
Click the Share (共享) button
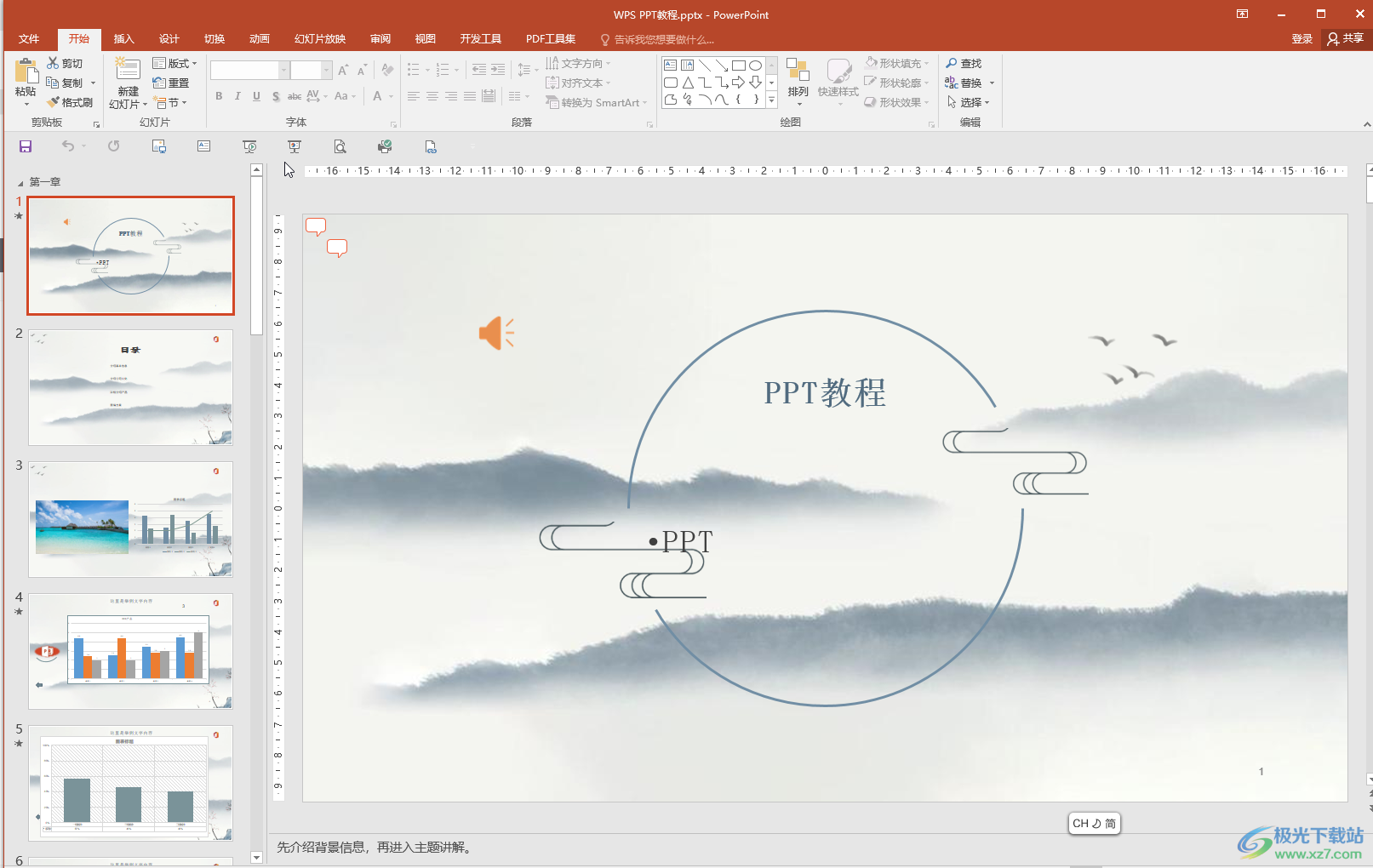(x=1346, y=39)
